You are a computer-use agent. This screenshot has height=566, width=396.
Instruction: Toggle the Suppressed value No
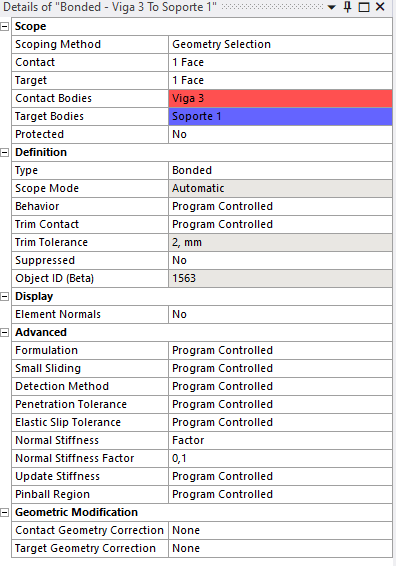[280, 260]
